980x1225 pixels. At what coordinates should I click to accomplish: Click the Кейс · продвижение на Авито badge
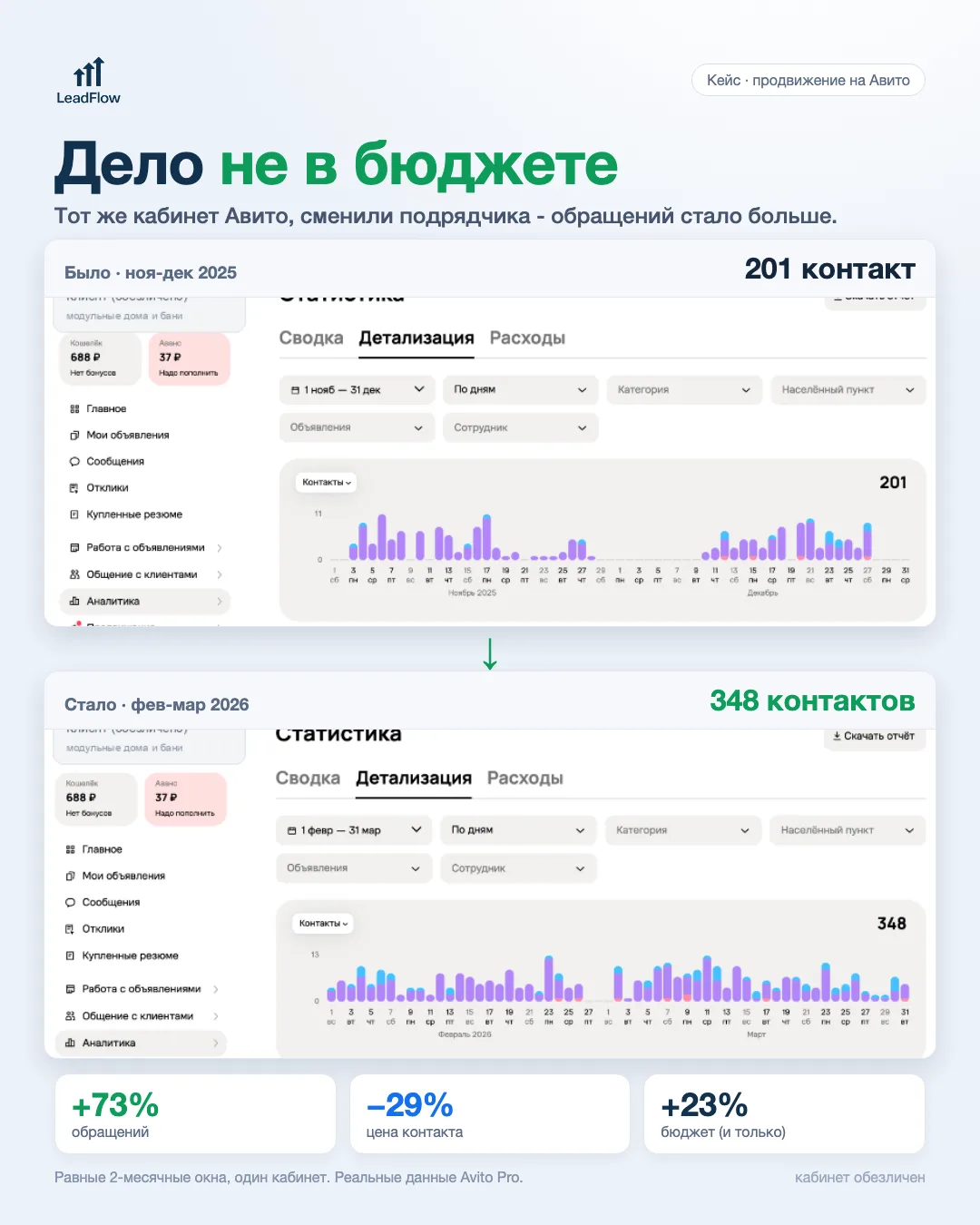coord(808,80)
